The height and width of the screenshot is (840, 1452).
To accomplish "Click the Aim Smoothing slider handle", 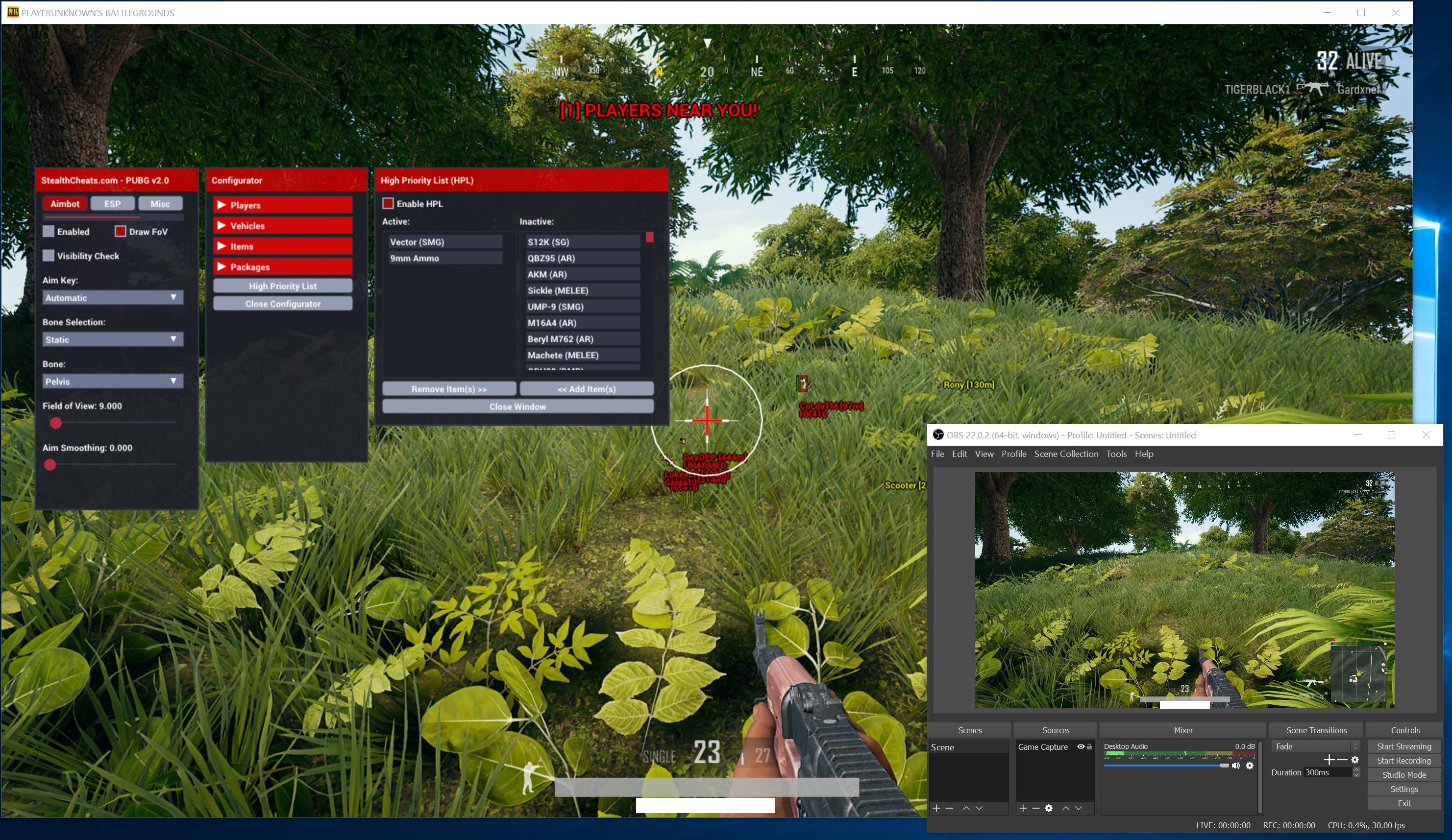I will (50, 465).
